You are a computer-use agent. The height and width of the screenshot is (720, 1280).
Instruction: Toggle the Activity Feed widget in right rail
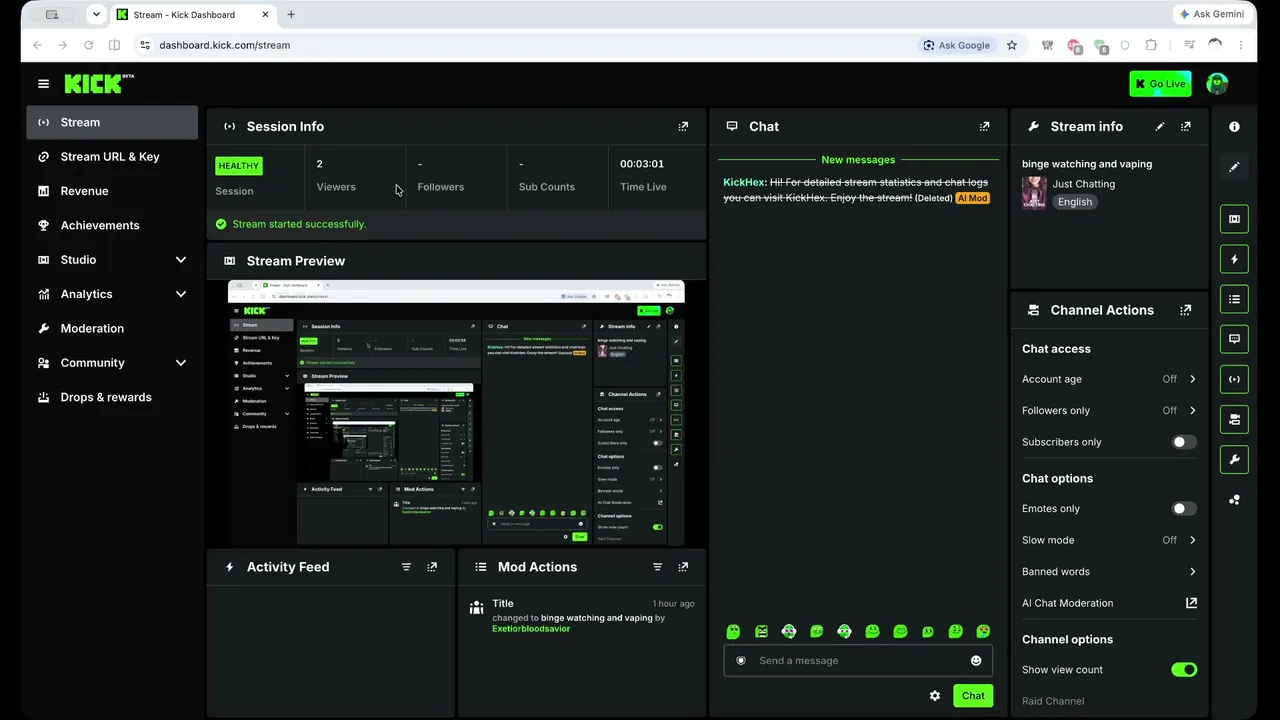[1234, 259]
